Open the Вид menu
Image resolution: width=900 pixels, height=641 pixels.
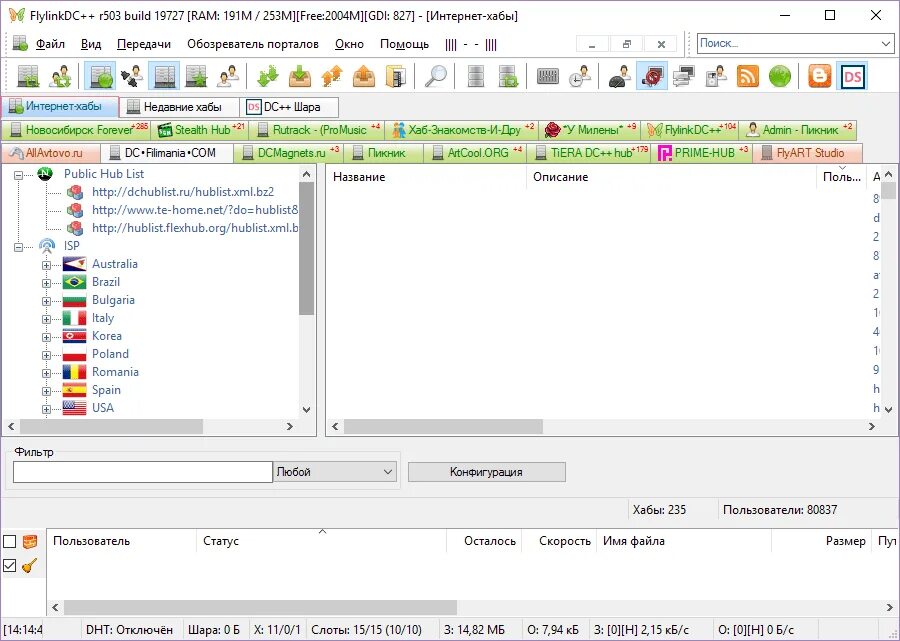(91, 44)
